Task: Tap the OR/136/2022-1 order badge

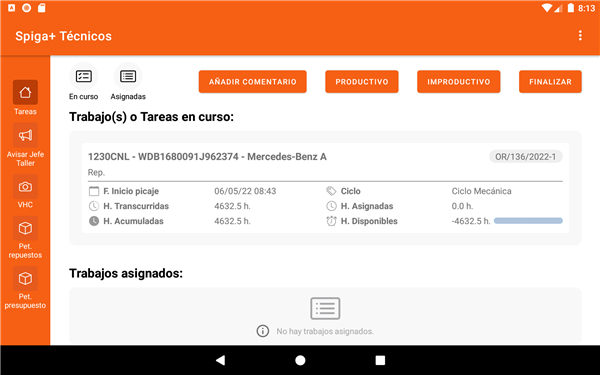Action: point(525,157)
